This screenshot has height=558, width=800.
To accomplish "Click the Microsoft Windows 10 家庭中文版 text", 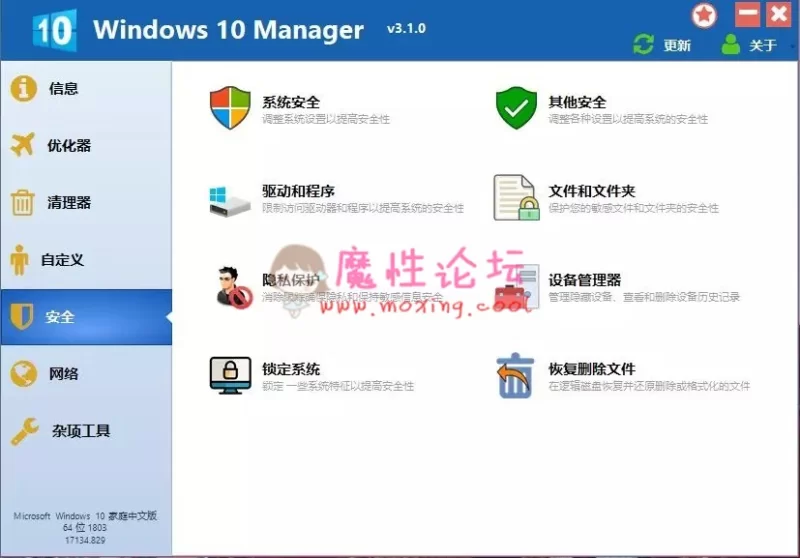I will point(85,516).
